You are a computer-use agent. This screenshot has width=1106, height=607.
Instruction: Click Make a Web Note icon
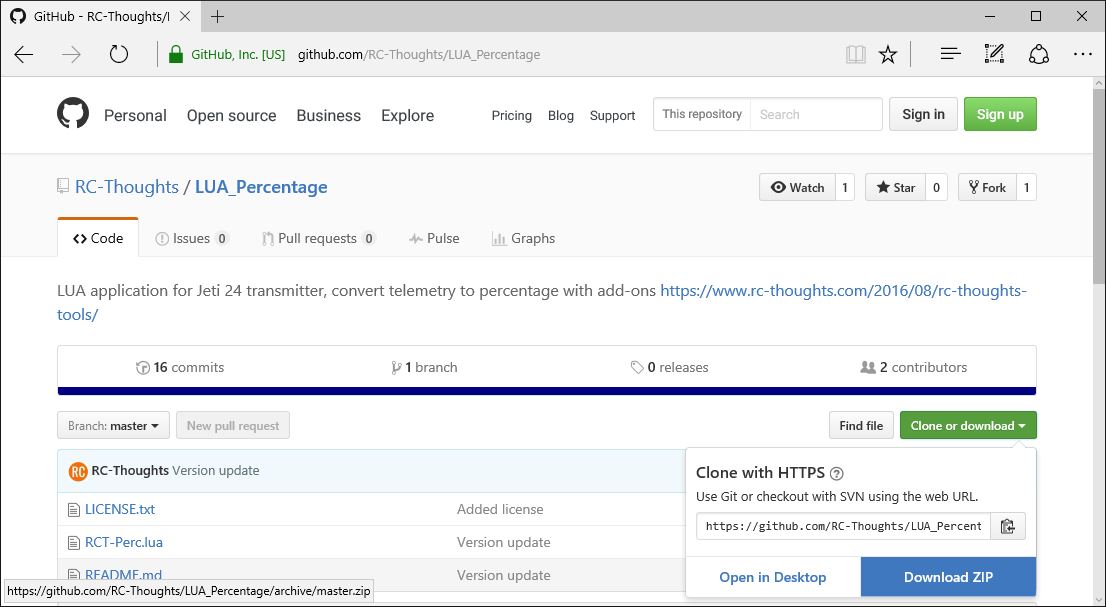click(x=994, y=54)
